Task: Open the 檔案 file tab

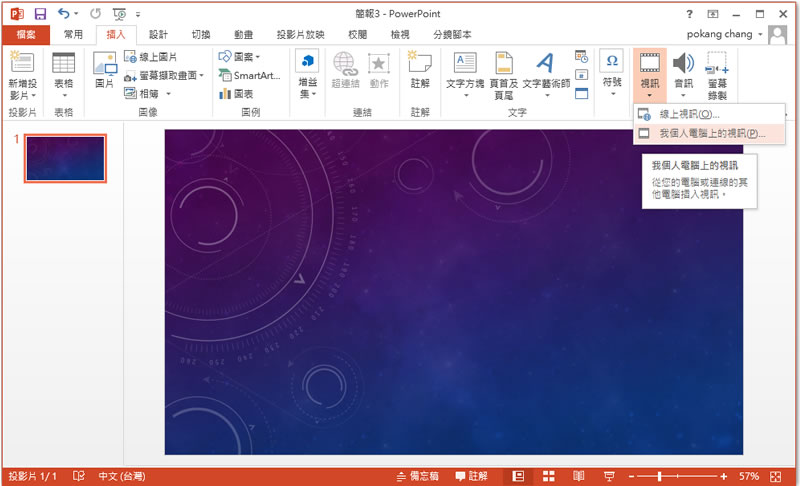Action: 26,35
